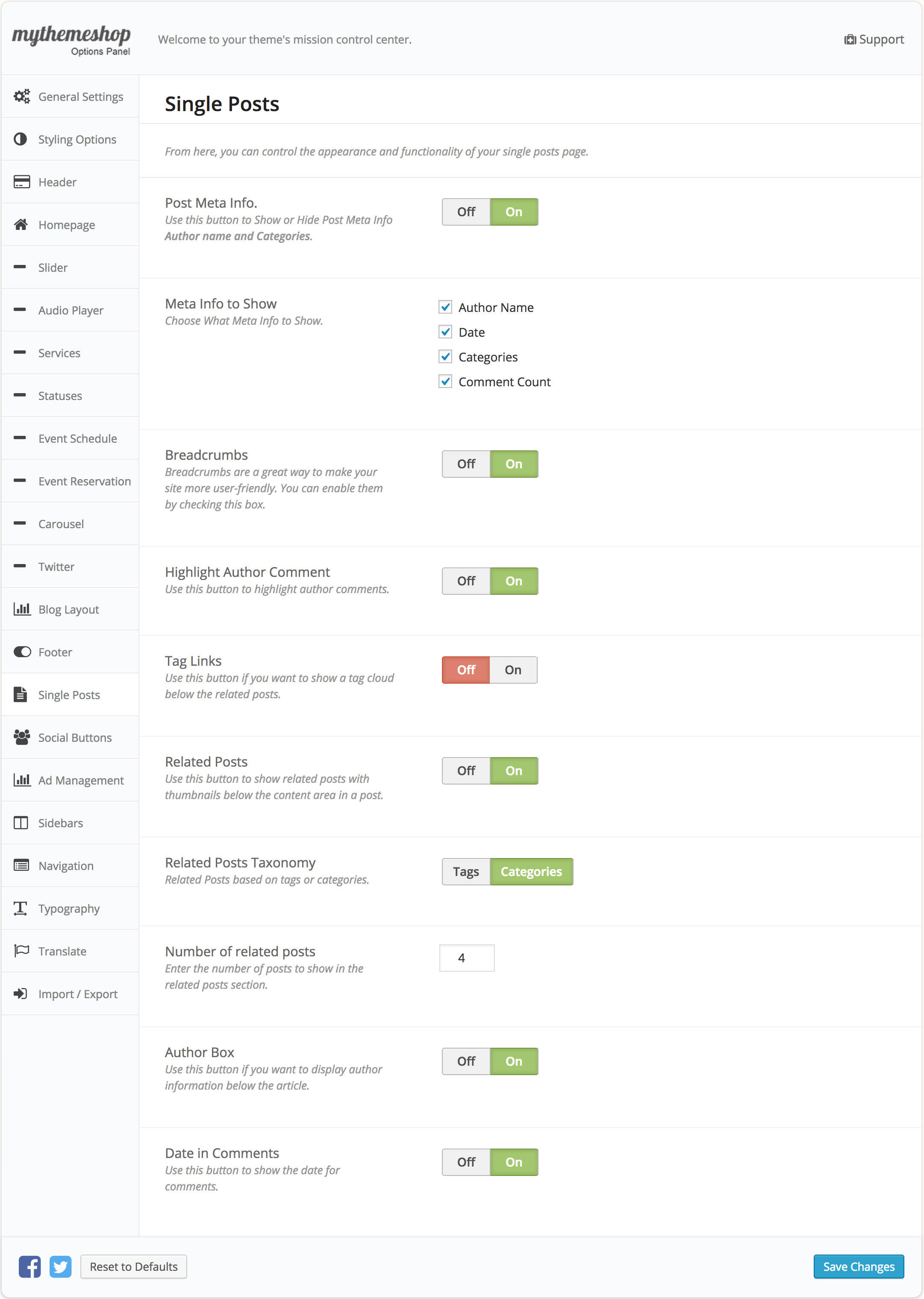Open the Navigation settings tab
924x1299 pixels.
[66, 866]
